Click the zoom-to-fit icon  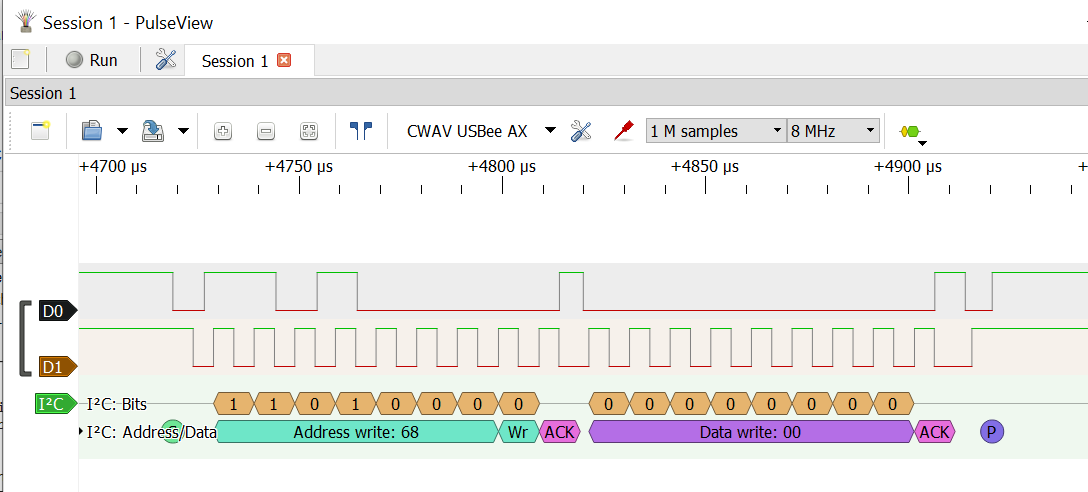click(309, 131)
